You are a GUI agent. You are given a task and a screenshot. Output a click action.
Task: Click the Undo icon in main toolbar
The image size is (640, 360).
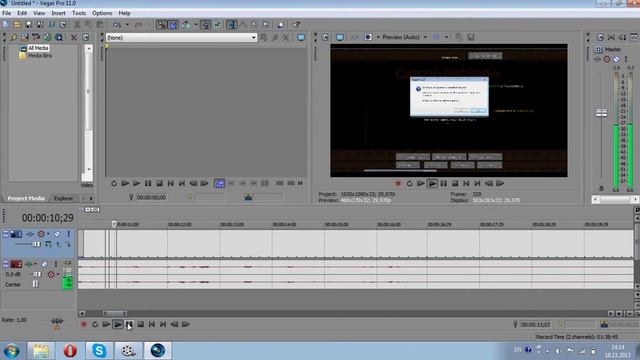click(117, 24)
